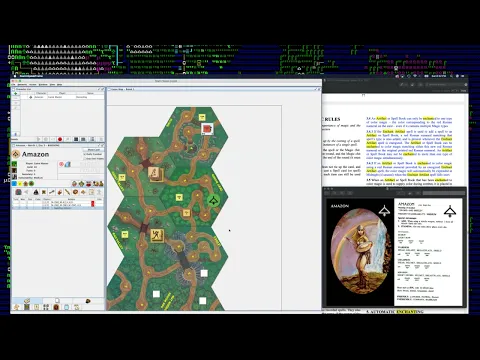Click the white square chit at the bottom right of the map
This screenshot has height=360, width=480.
coord(202,301)
